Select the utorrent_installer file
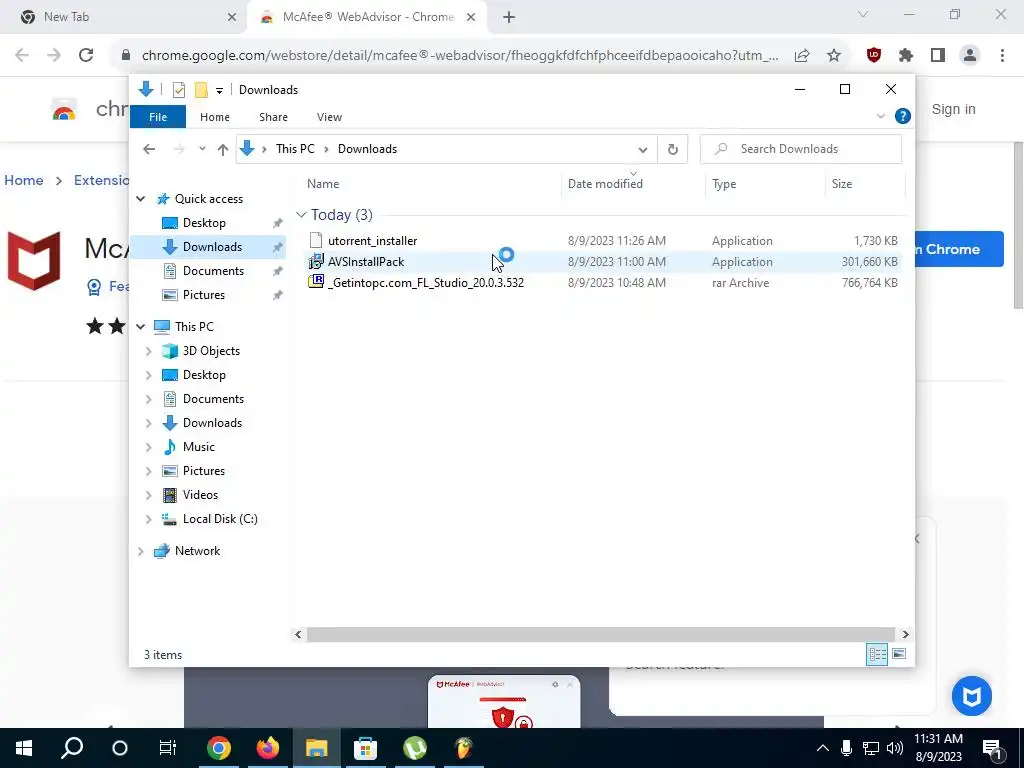The image size is (1024, 768). (372, 241)
